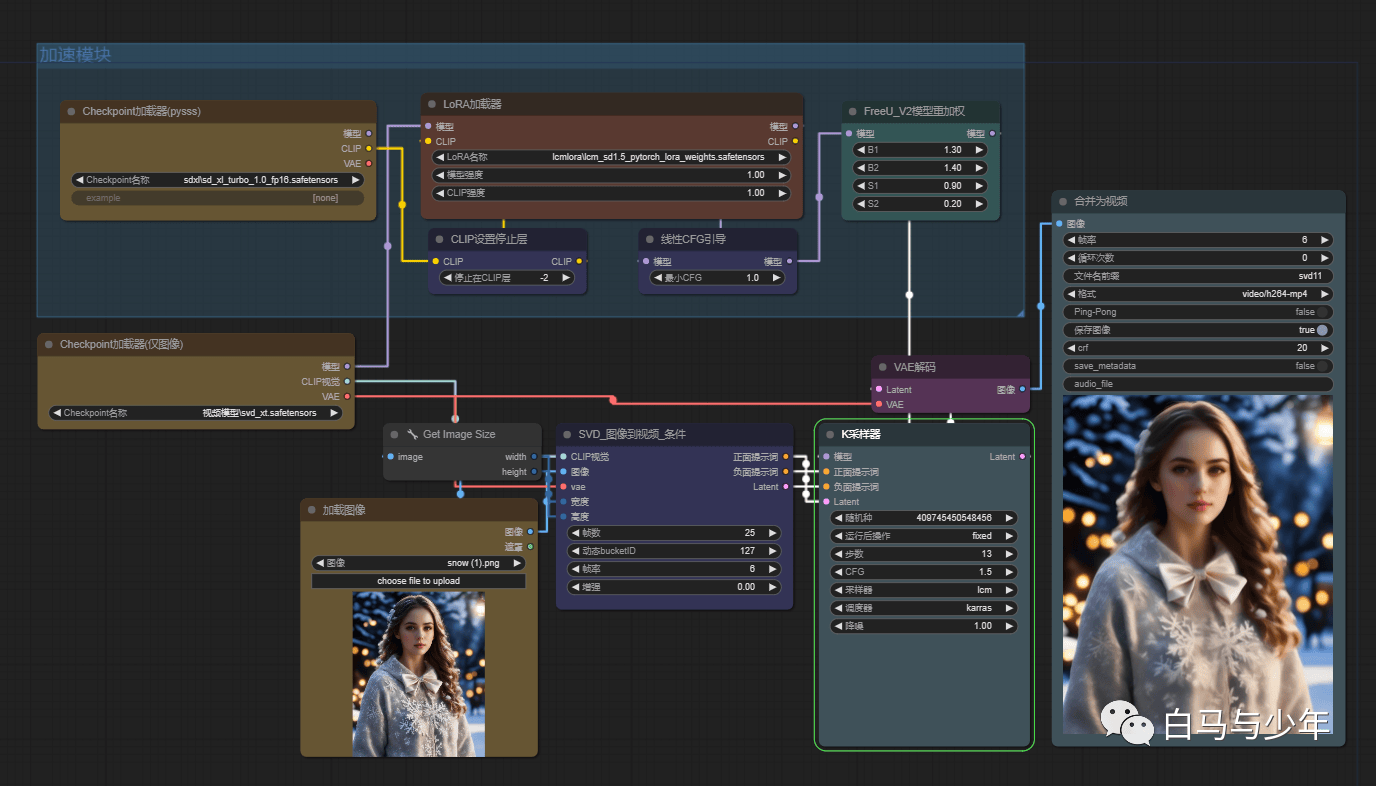Collapse the Checkpoint加载器(pysss) node via its title dot
The width and height of the screenshot is (1376, 786).
pos(71,112)
